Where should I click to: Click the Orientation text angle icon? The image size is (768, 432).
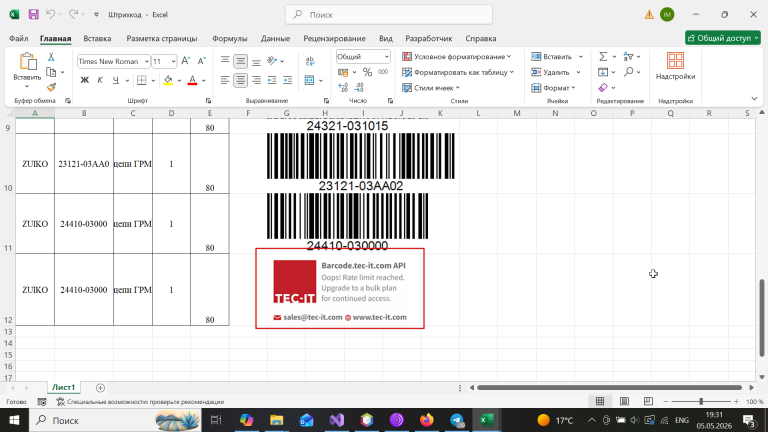tap(272, 61)
